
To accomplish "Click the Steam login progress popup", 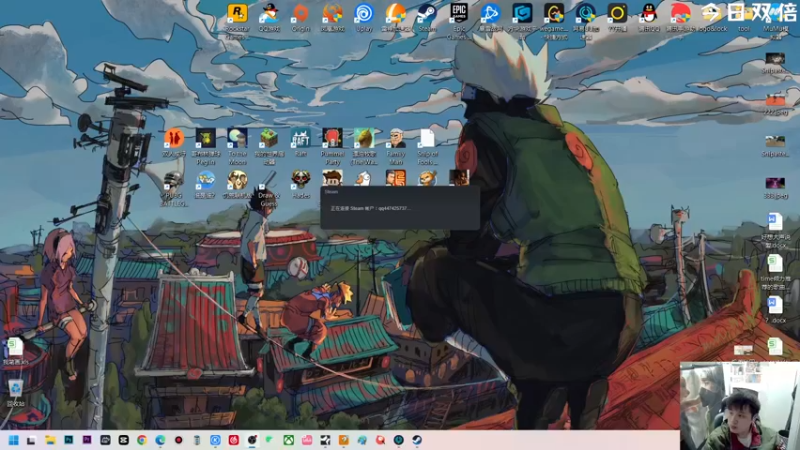I will [400, 208].
